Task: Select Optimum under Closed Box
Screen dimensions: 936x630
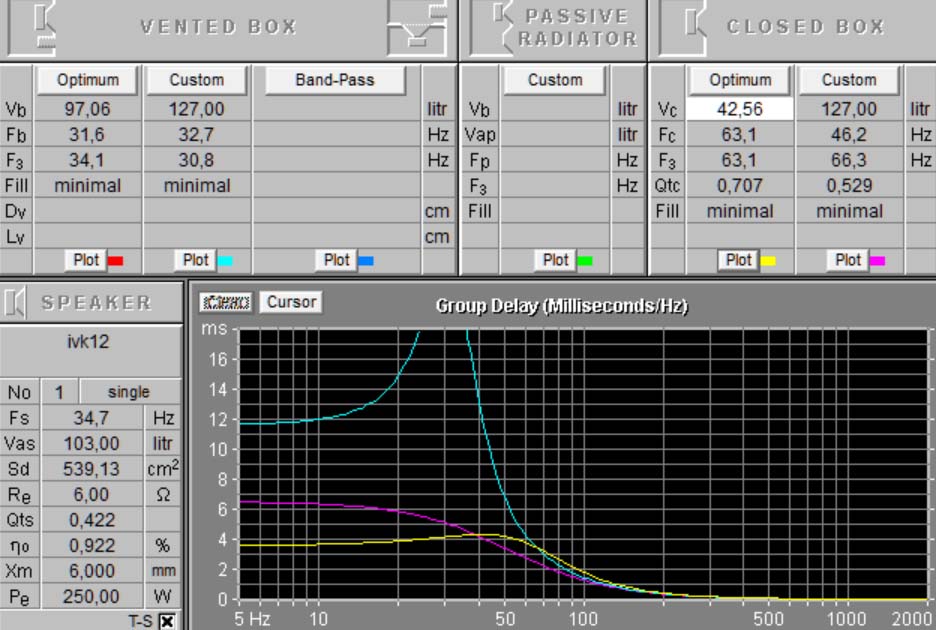Action: coord(740,80)
